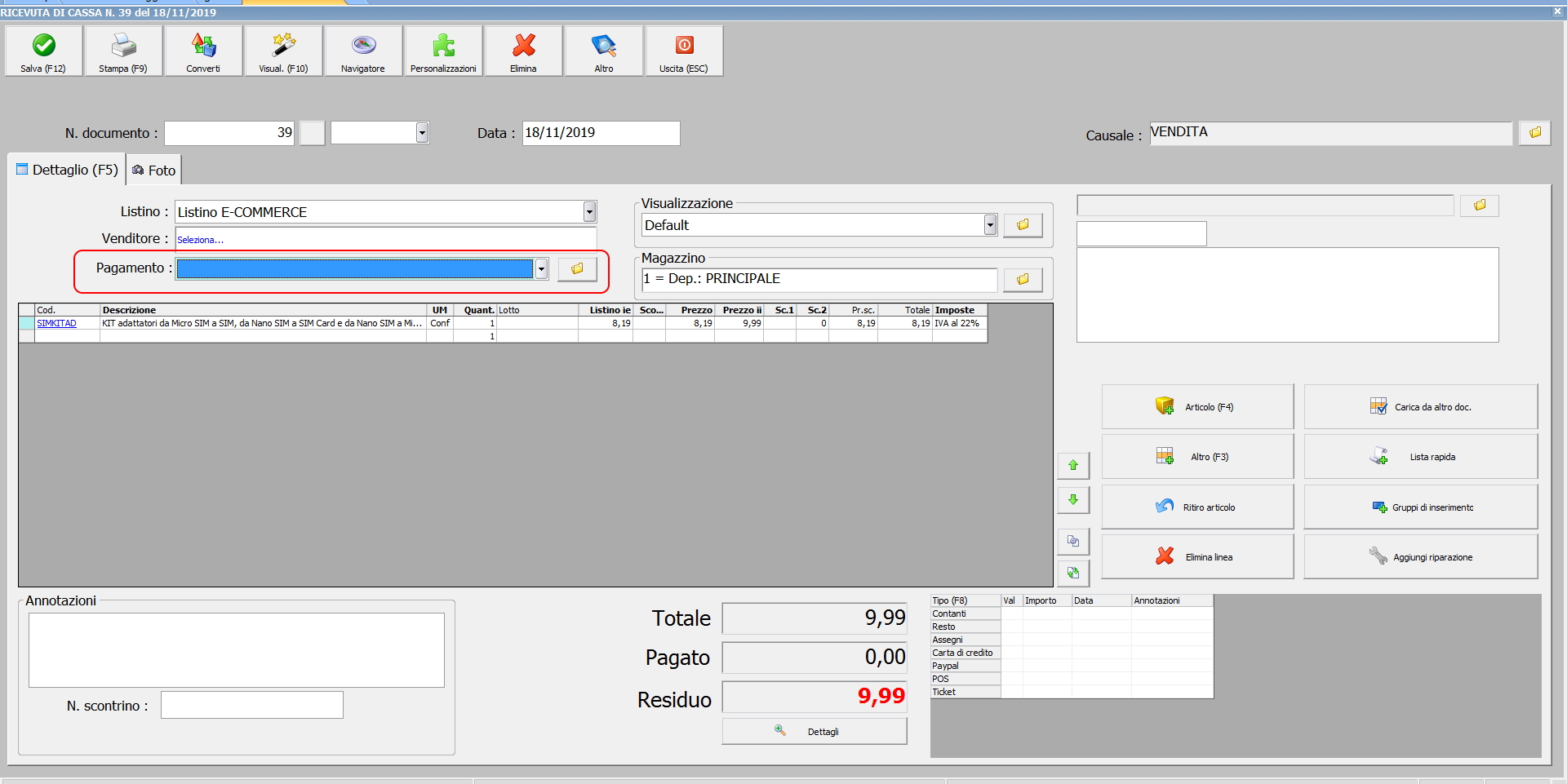Select Carta di credito payment row

(966, 653)
